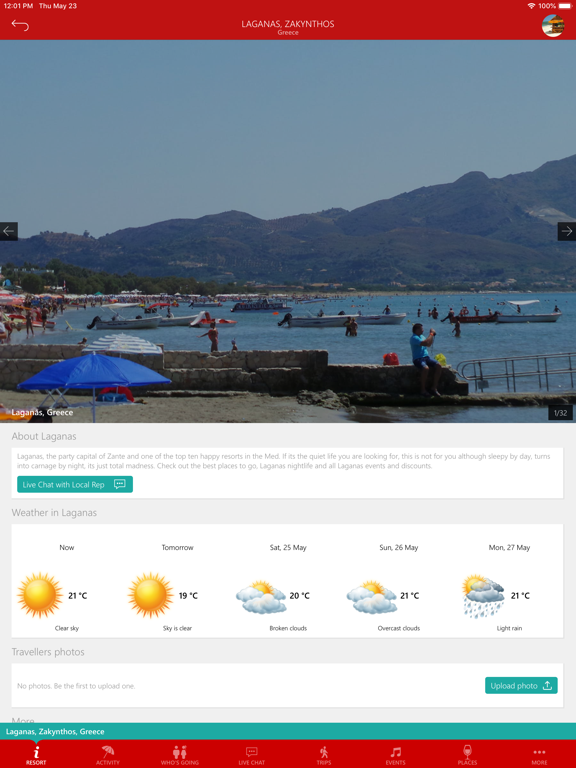Tap the Laganas, Zakynthos, Greece teal banner
This screenshot has width=576, height=768.
pyautogui.click(x=288, y=731)
